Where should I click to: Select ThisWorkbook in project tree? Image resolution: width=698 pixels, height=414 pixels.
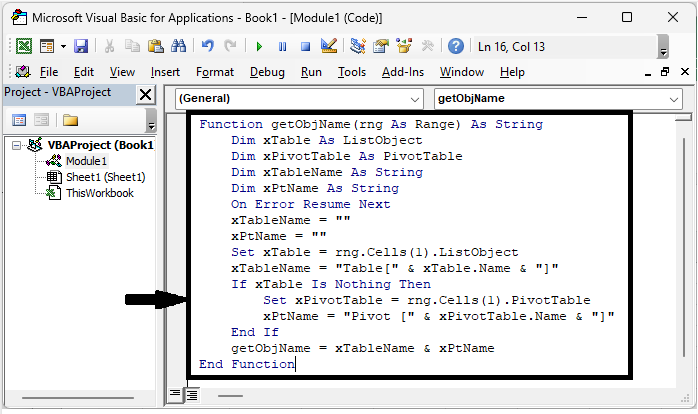100,193
